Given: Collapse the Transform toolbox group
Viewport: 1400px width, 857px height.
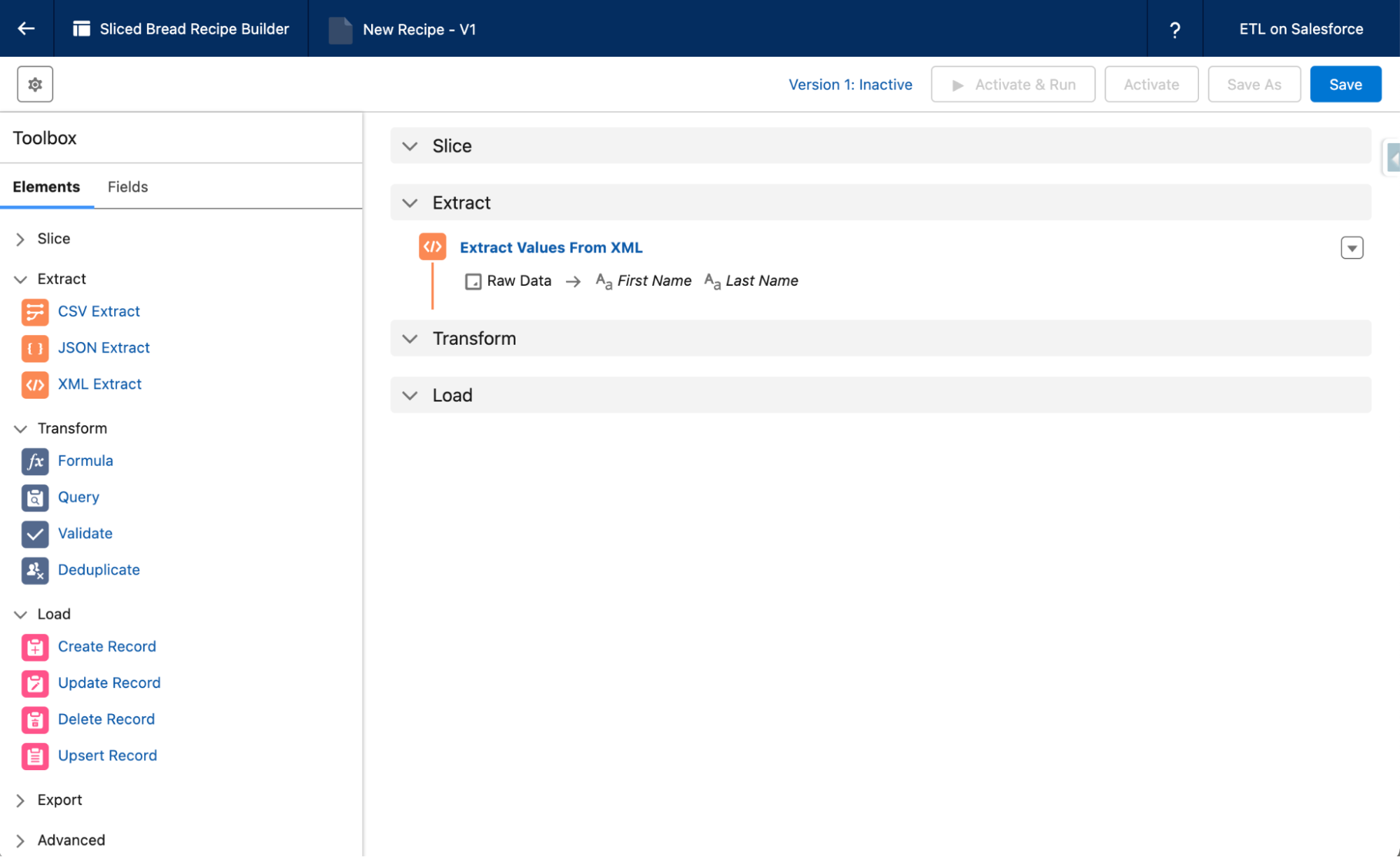Looking at the screenshot, I should (x=20, y=429).
